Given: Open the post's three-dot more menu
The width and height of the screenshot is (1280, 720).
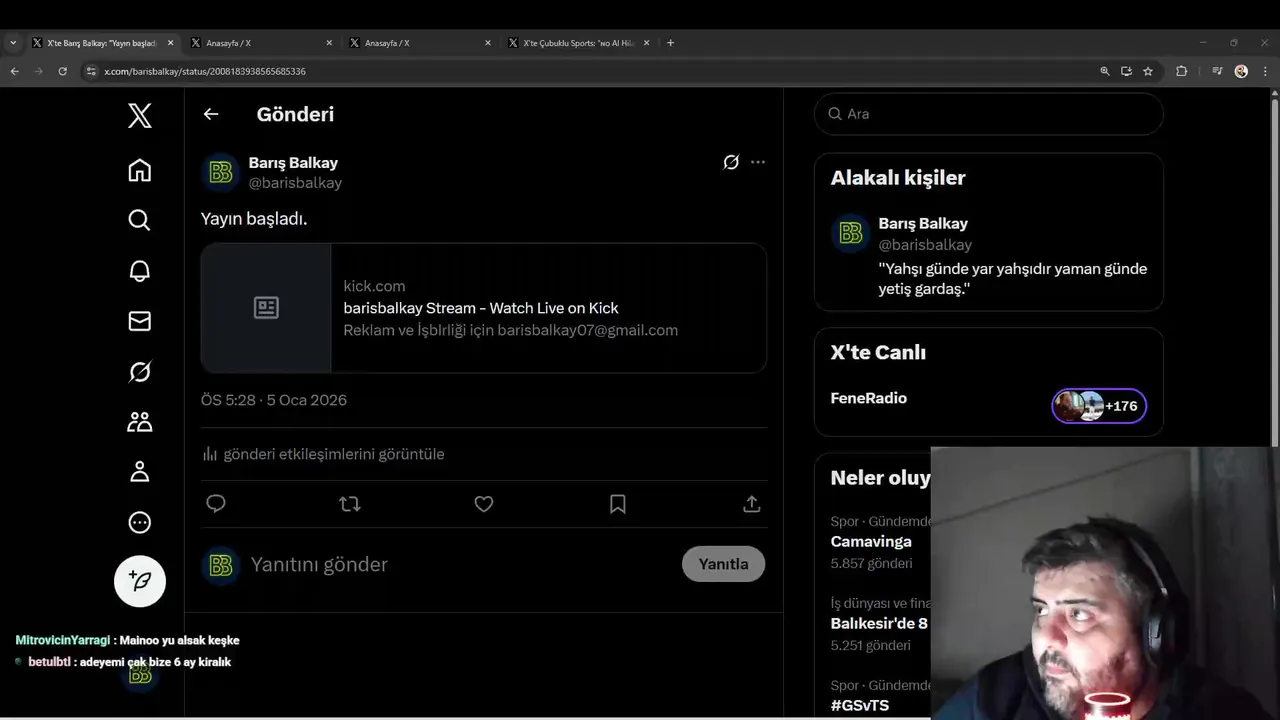Looking at the screenshot, I should point(758,162).
